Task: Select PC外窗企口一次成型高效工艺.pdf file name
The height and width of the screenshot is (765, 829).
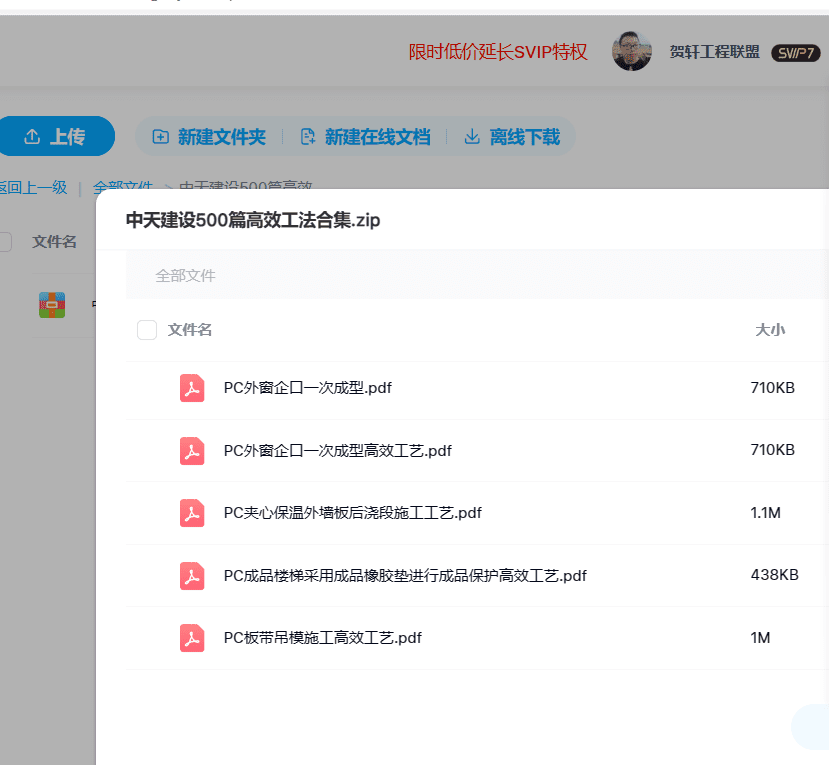Action: [338, 451]
